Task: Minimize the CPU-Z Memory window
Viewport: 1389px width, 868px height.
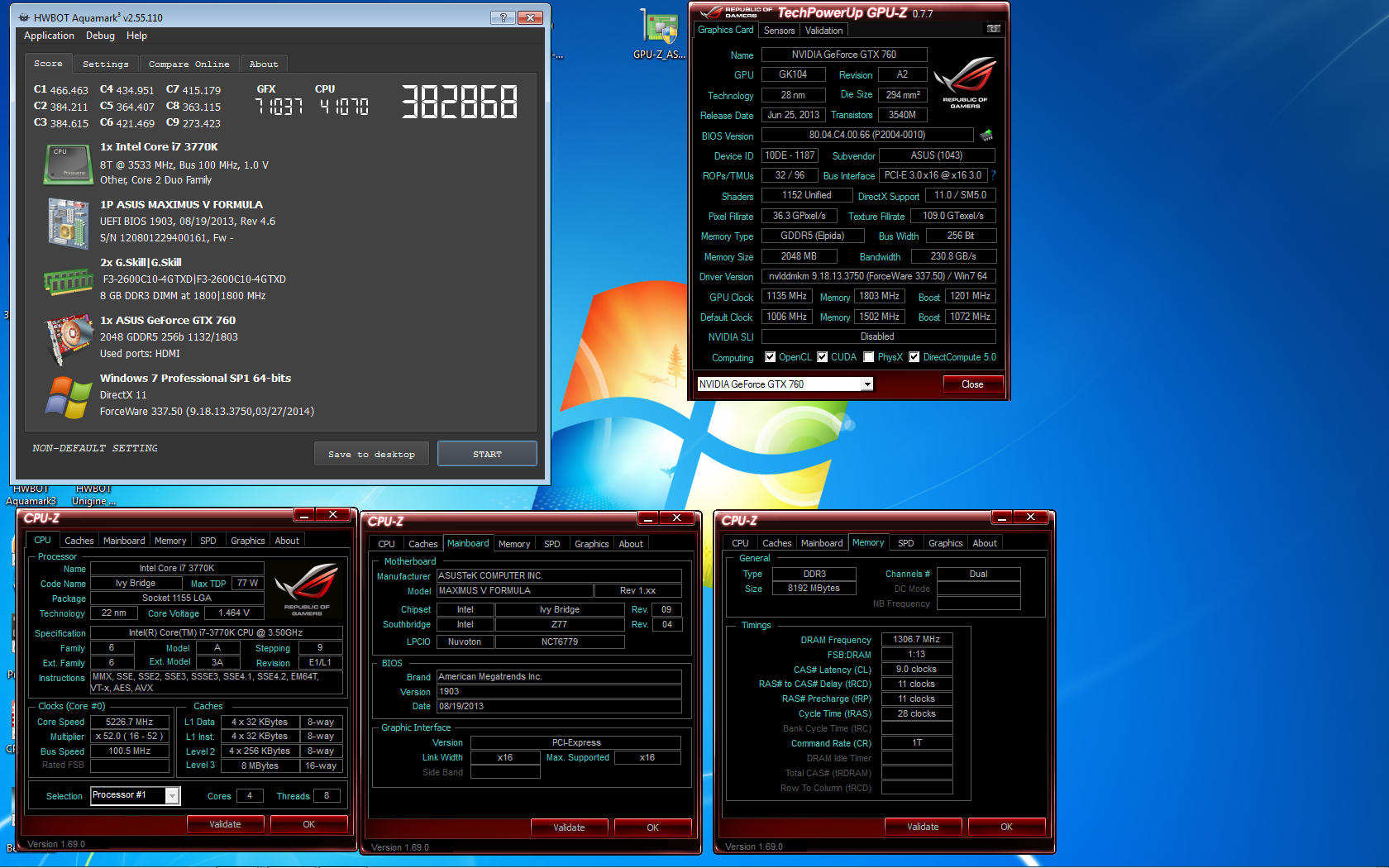Action: [x=1002, y=517]
